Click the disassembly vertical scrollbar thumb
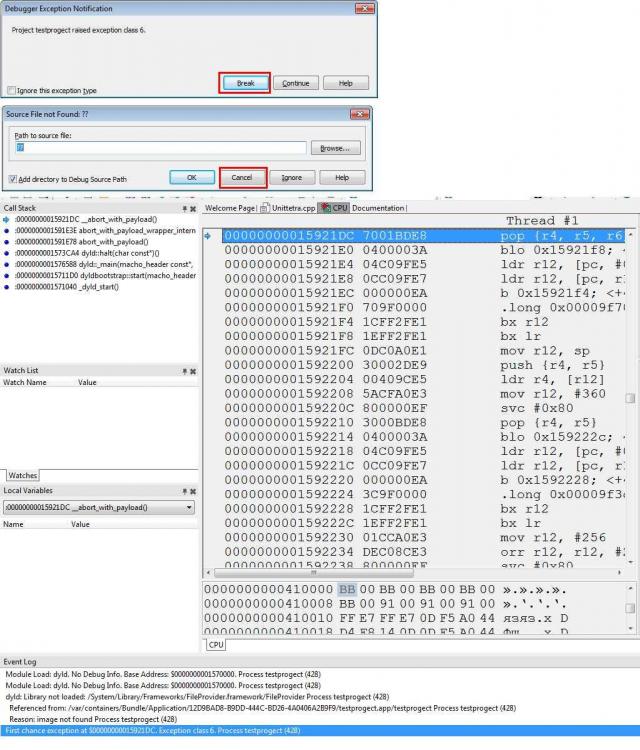This screenshot has height=750, width=640. tap(630, 398)
